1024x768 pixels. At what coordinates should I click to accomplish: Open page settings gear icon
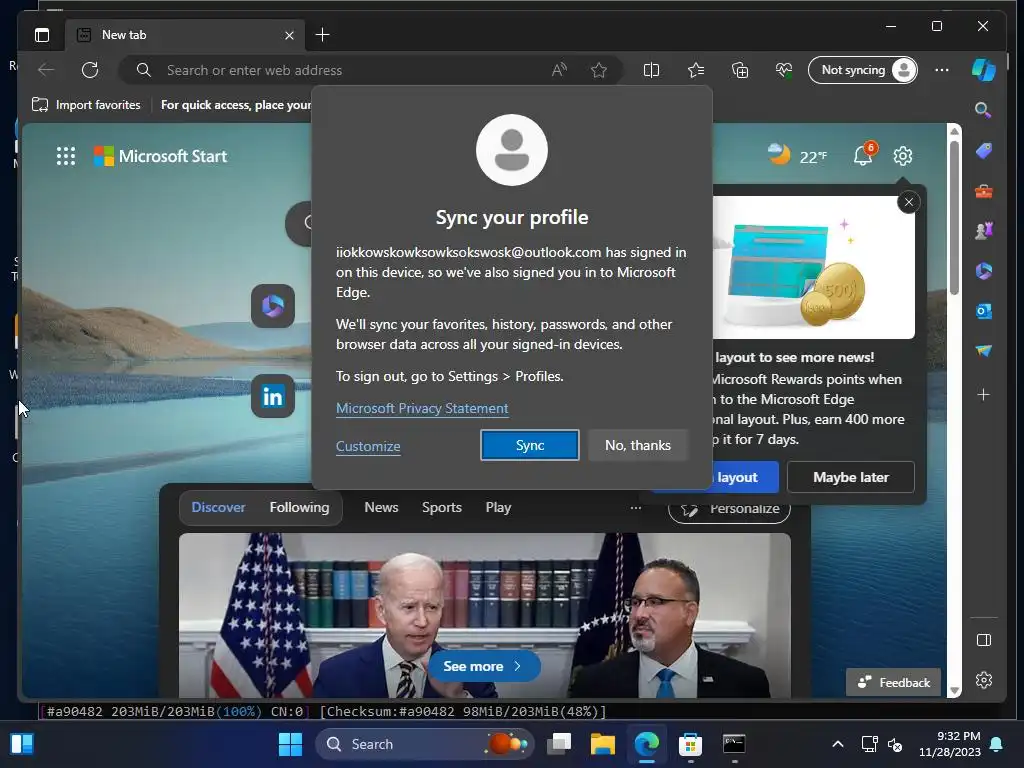[x=903, y=156]
